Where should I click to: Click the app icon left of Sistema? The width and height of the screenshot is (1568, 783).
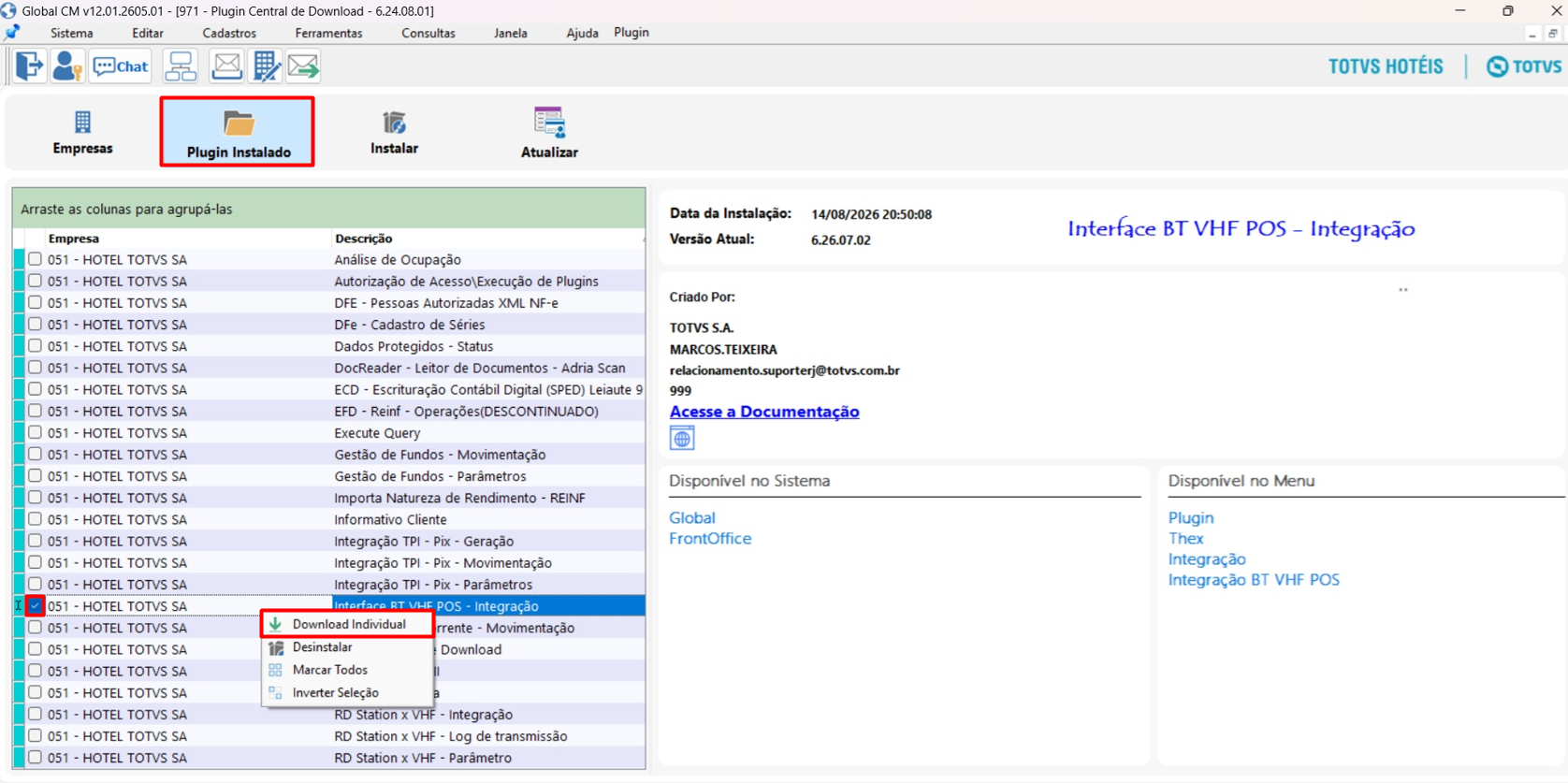[12, 33]
